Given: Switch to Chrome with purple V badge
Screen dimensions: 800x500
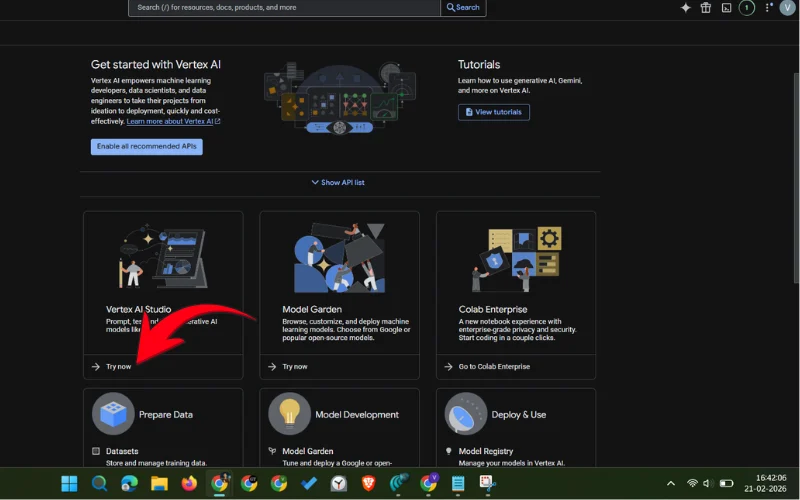Looking at the screenshot, I should 429,484.
